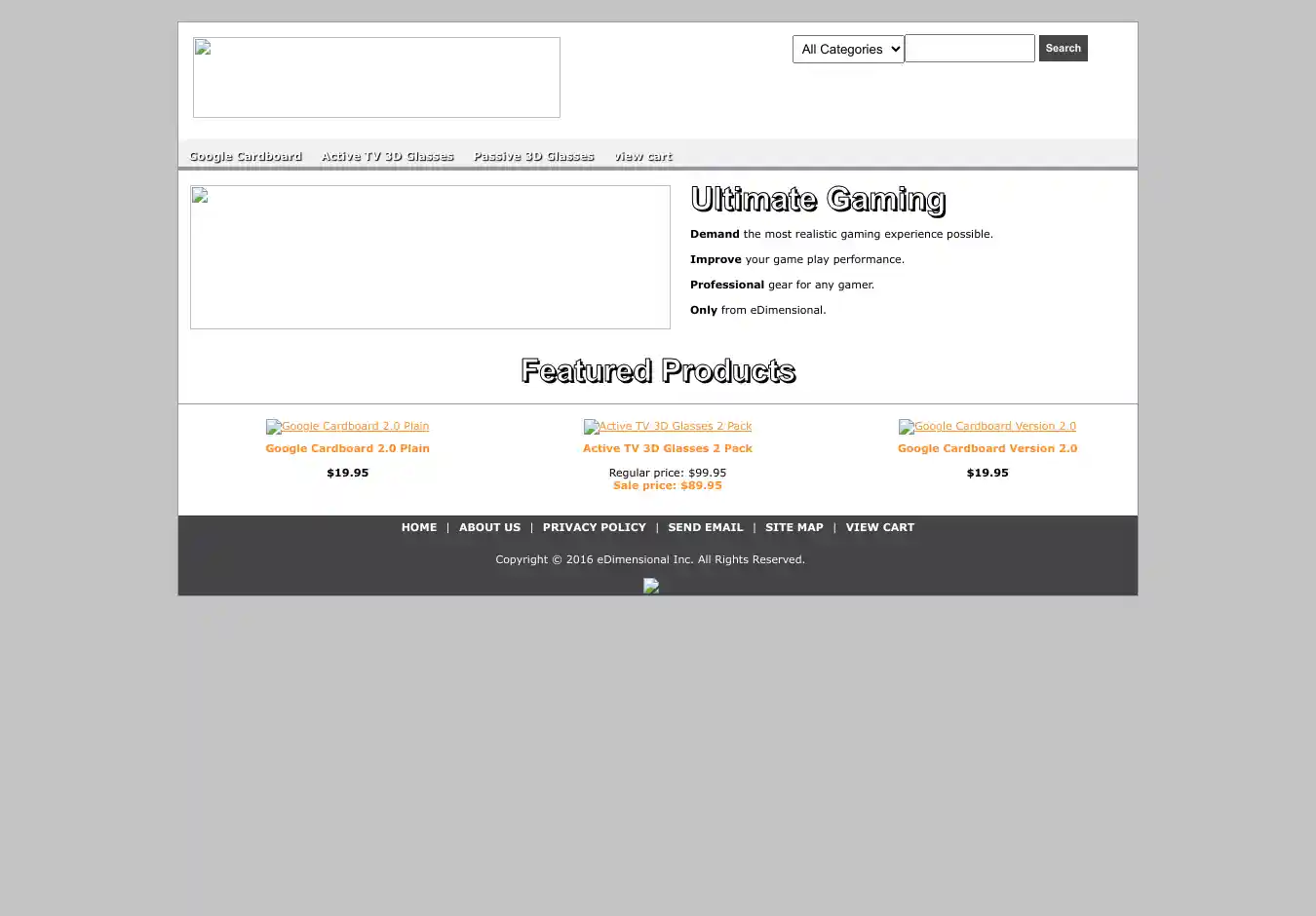This screenshot has height=916, width=1316.
Task: Click the small footer badge image
Action: [651, 586]
